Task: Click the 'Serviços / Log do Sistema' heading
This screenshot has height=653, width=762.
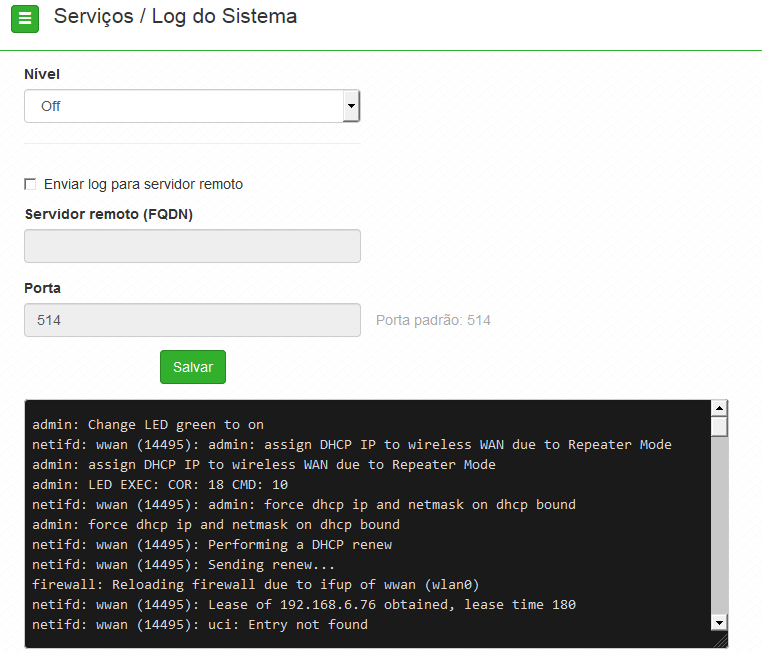Action: [175, 17]
